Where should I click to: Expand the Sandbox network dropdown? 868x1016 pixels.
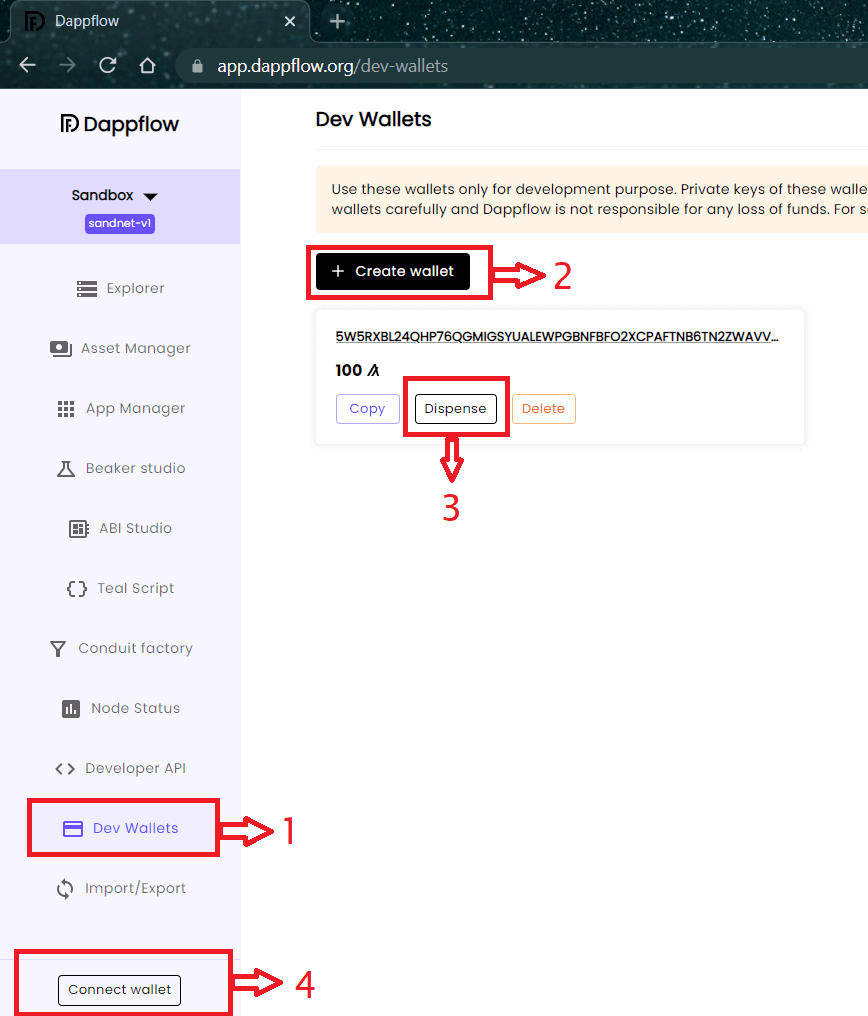(x=115, y=195)
